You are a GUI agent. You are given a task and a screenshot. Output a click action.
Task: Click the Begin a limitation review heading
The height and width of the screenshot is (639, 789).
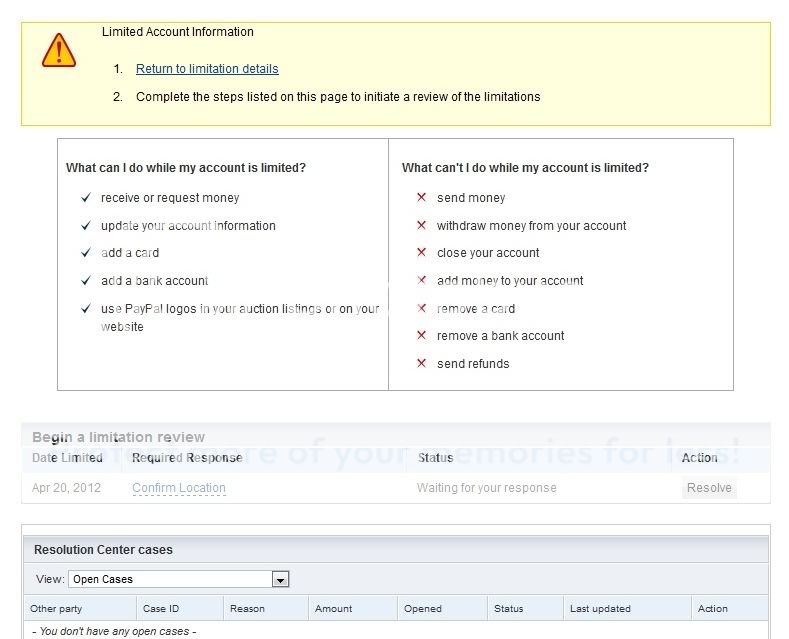pyautogui.click(x=119, y=437)
